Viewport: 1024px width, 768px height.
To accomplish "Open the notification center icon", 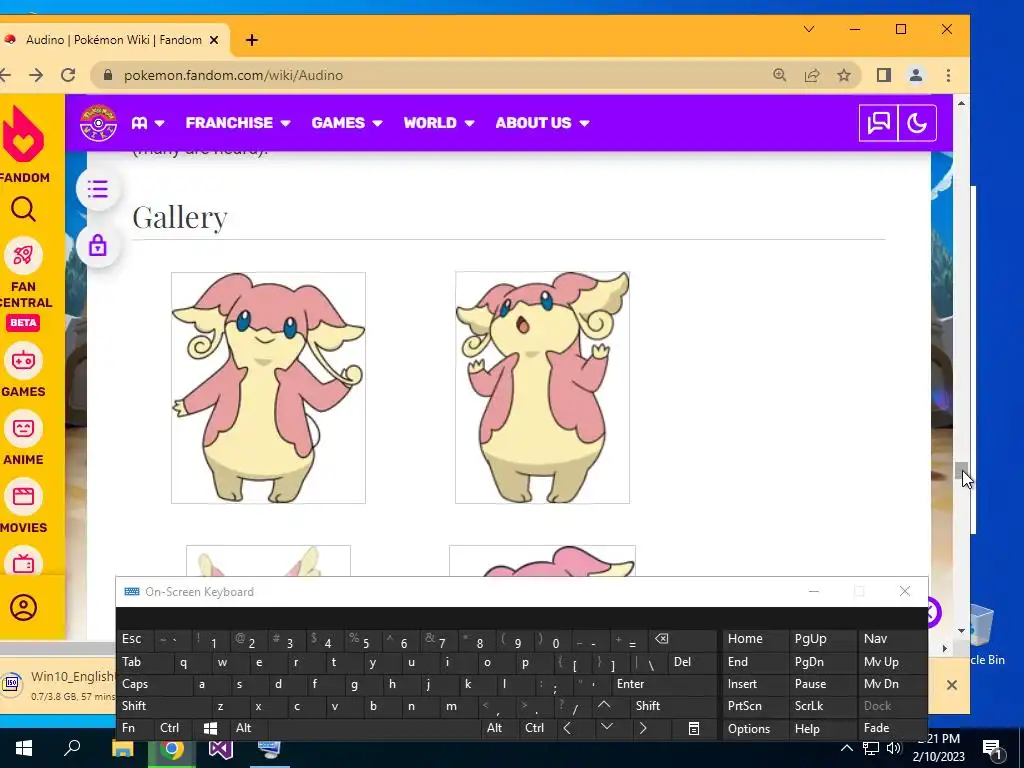I will tap(991, 748).
